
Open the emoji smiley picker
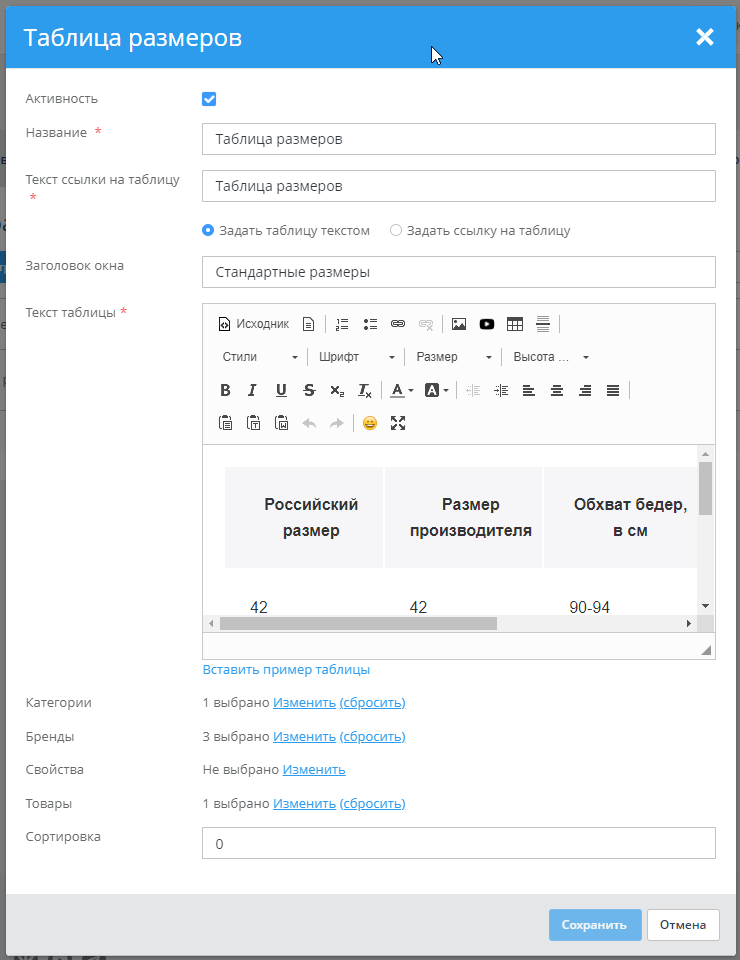[x=370, y=423]
